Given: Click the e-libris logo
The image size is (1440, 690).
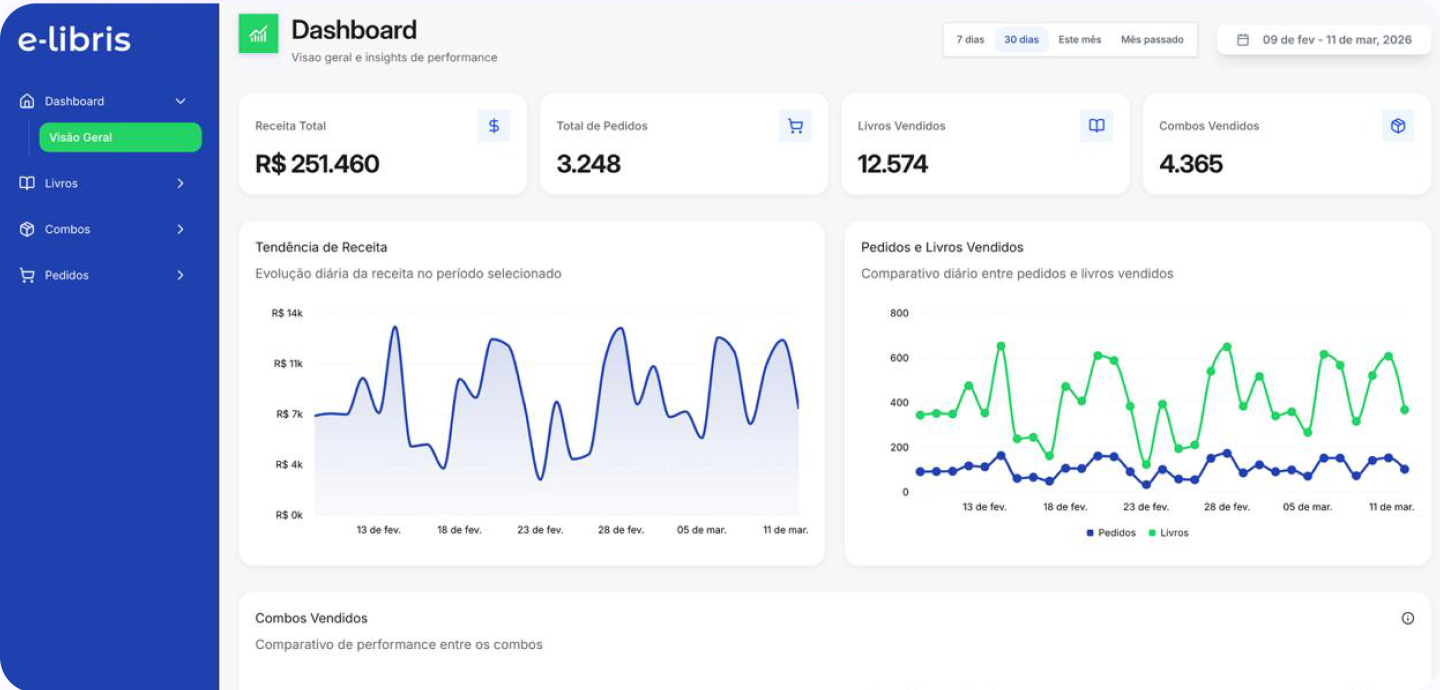Looking at the screenshot, I should 74,39.
